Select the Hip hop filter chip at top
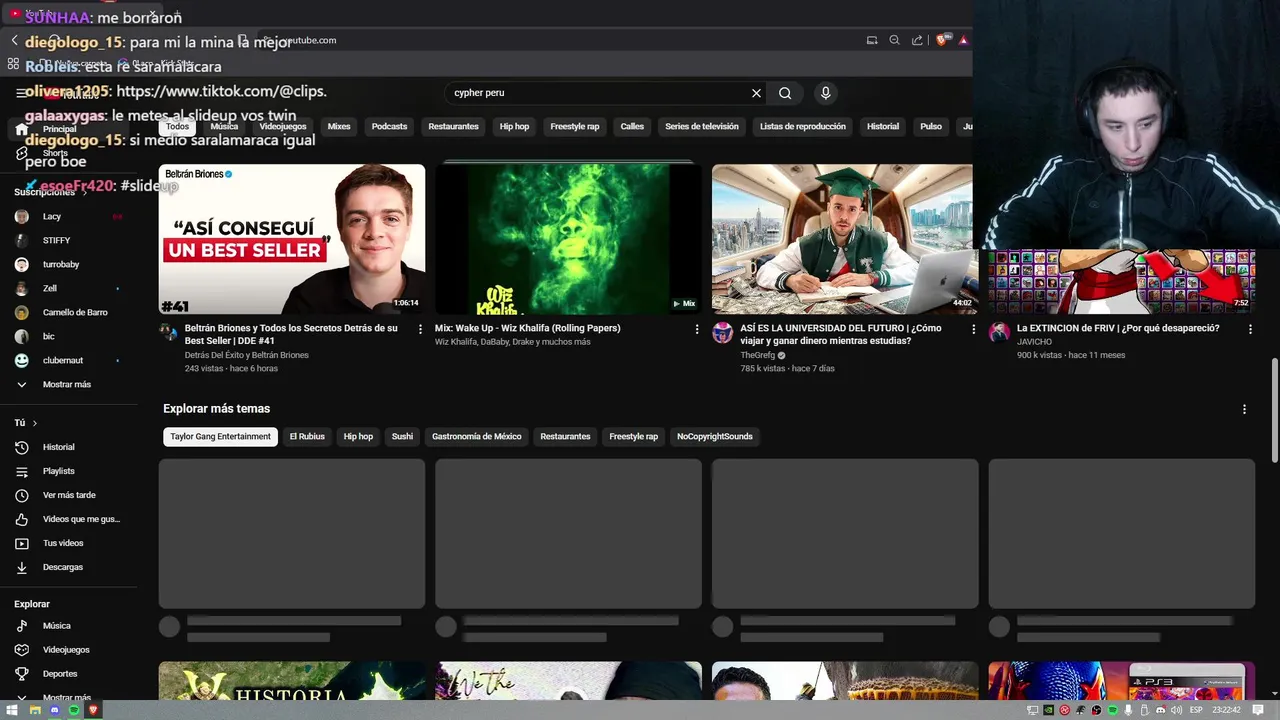The width and height of the screenshot is (1280, 720). [x=514, y=127]
